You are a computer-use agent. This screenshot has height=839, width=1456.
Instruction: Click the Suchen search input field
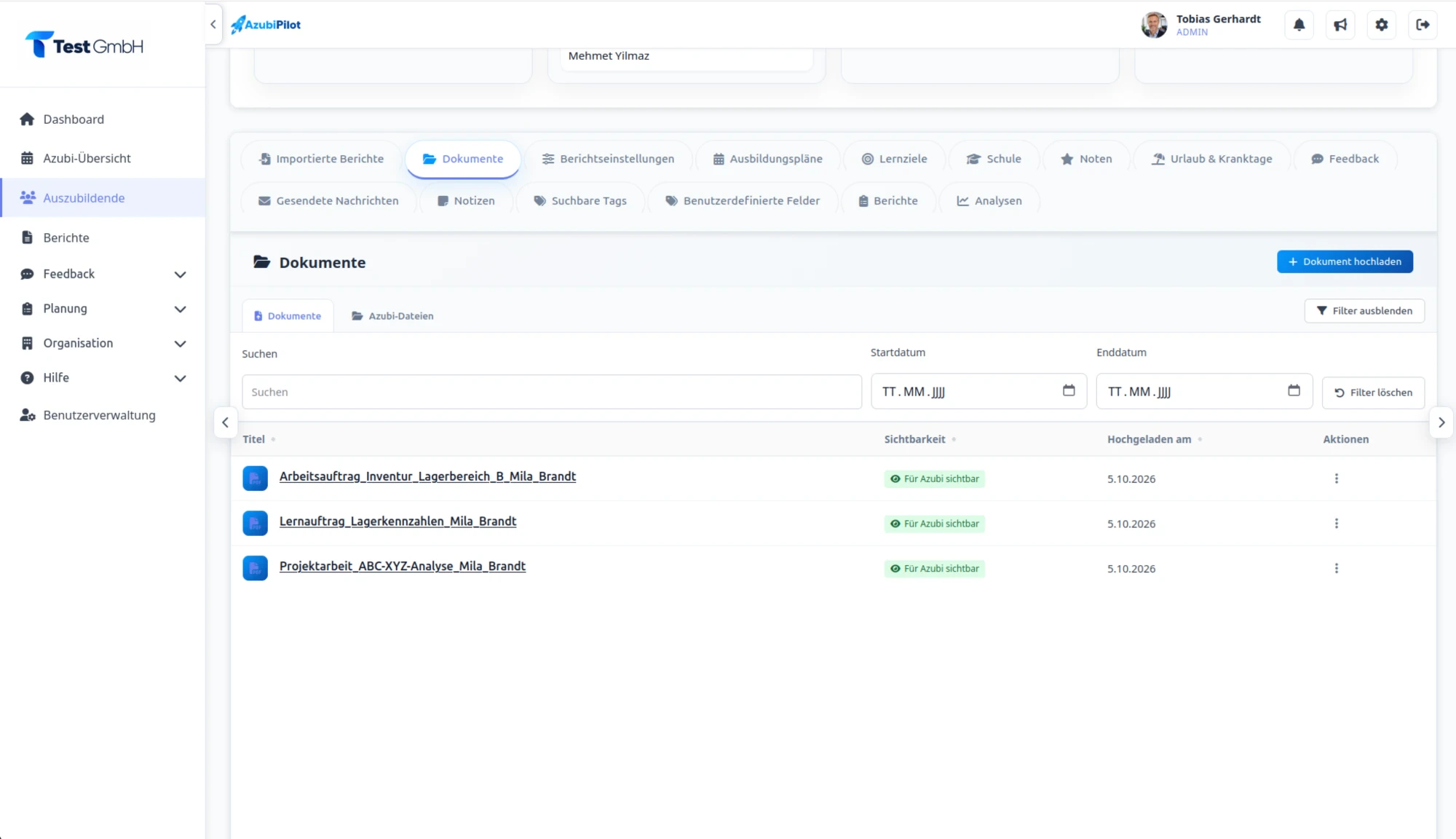pyautogui.click(x=552, y=392)
